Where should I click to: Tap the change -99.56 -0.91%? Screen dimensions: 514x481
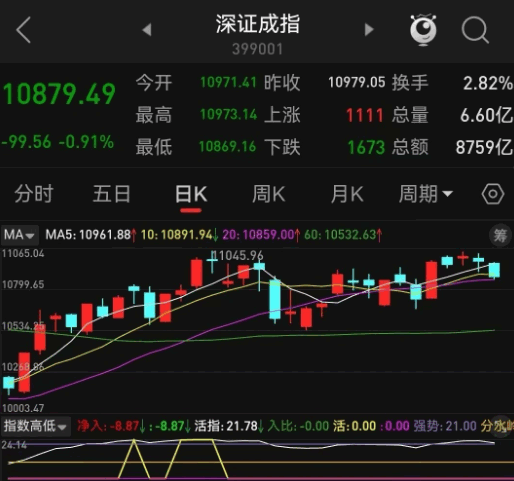(x=58, y=142)
